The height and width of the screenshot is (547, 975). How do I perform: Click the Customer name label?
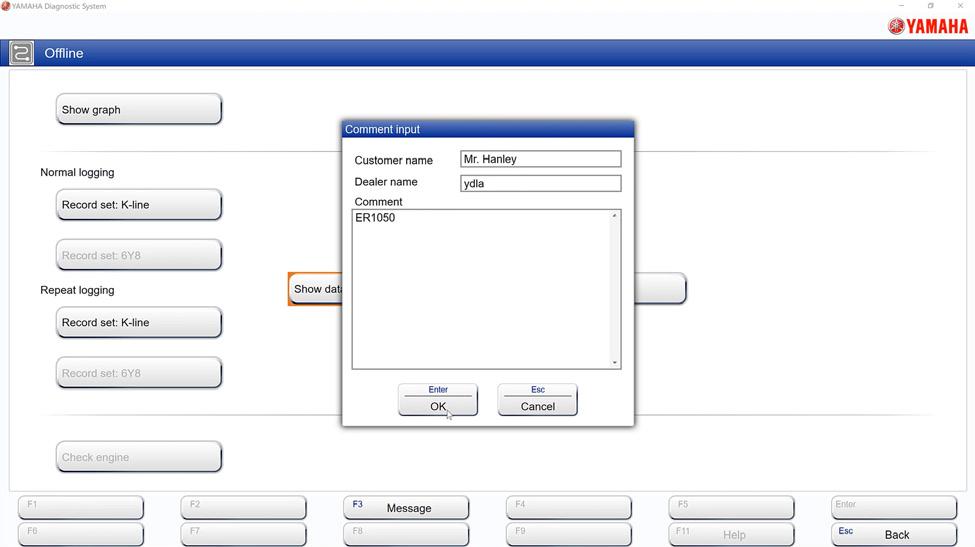394,160
